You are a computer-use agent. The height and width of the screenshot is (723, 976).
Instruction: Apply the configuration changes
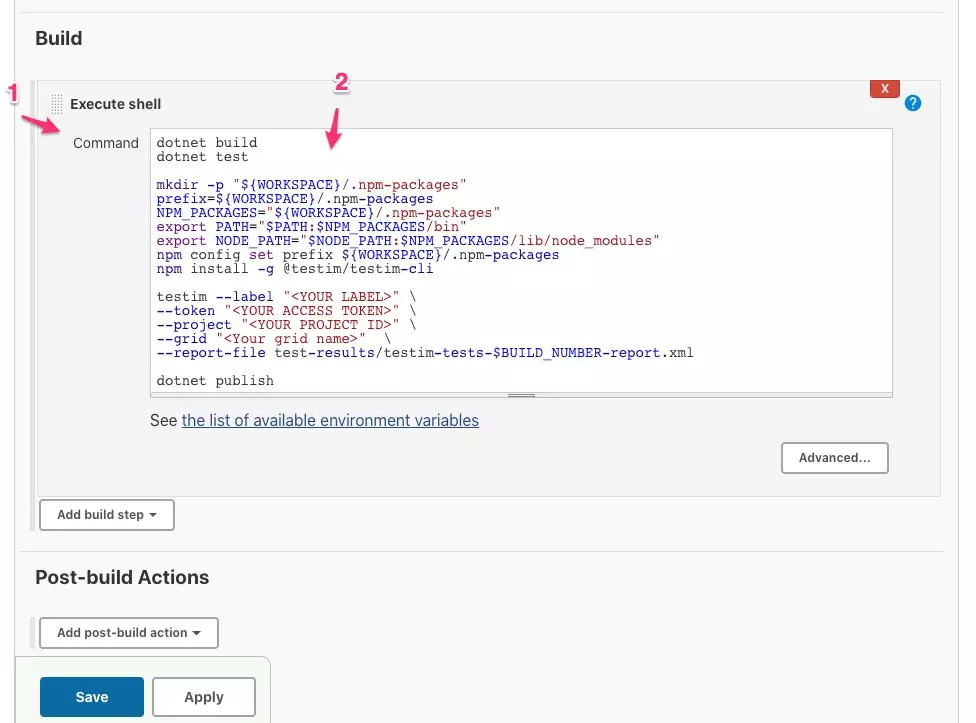point(204,697)
